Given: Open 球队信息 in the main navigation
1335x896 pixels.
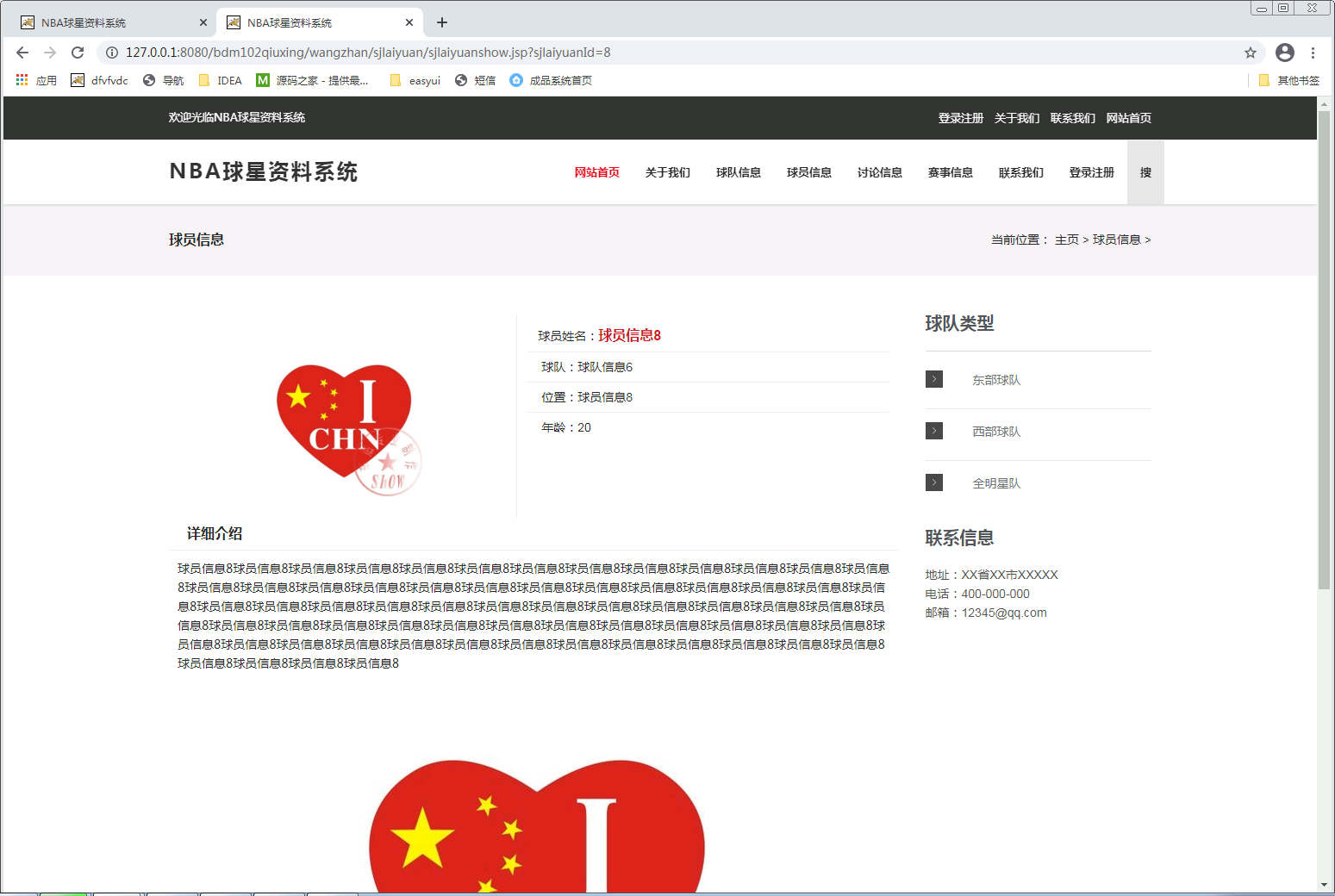Looking at the screenshot, I should 739,172.
